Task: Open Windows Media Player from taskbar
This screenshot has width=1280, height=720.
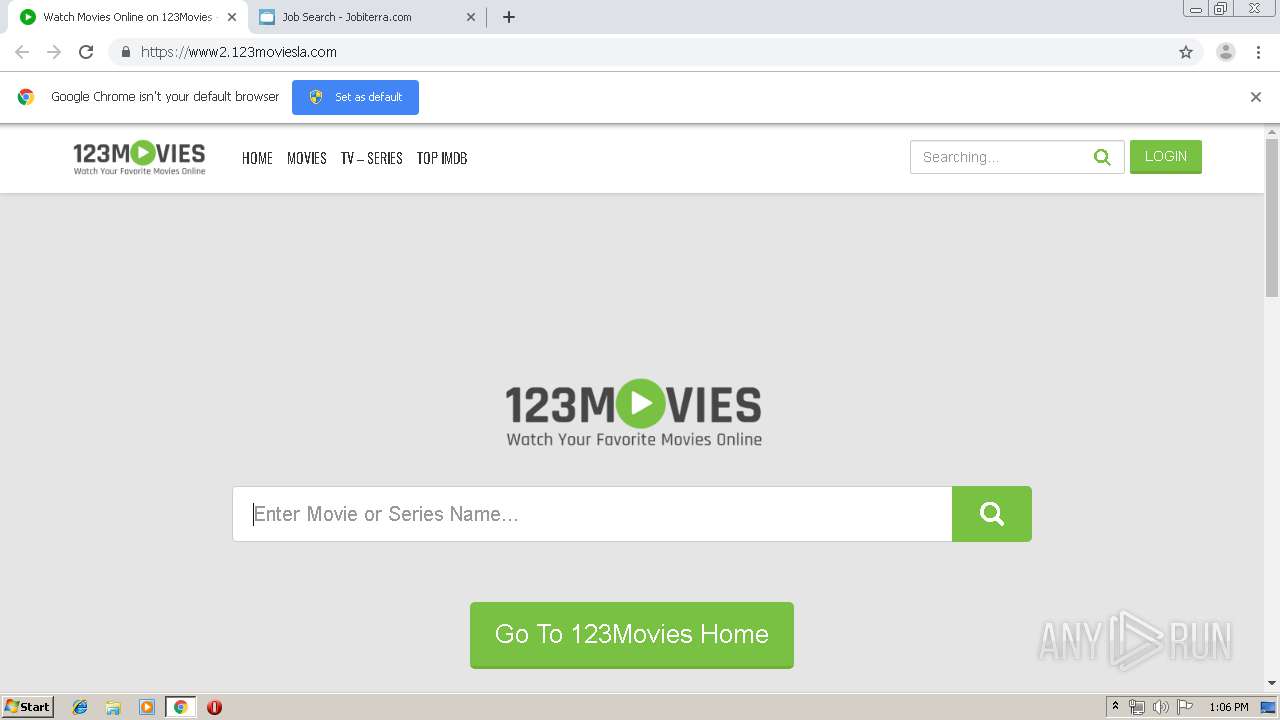Action: (147, 707)
